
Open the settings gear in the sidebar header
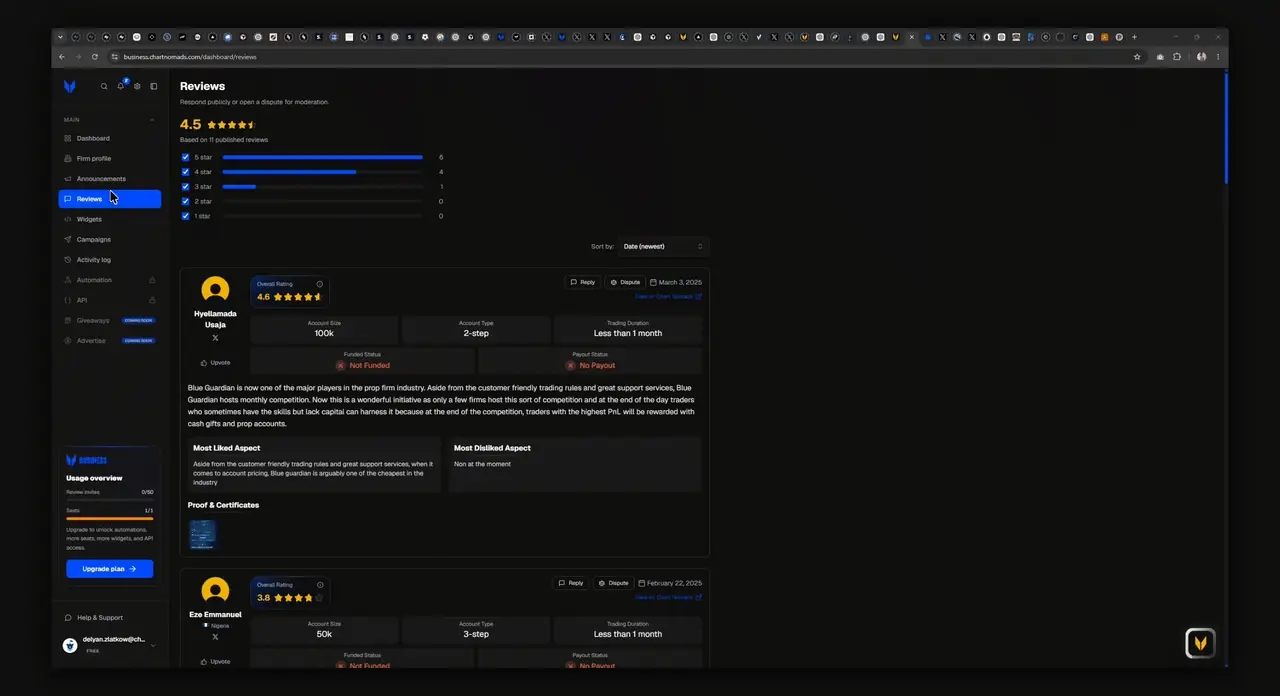point(137,87)
